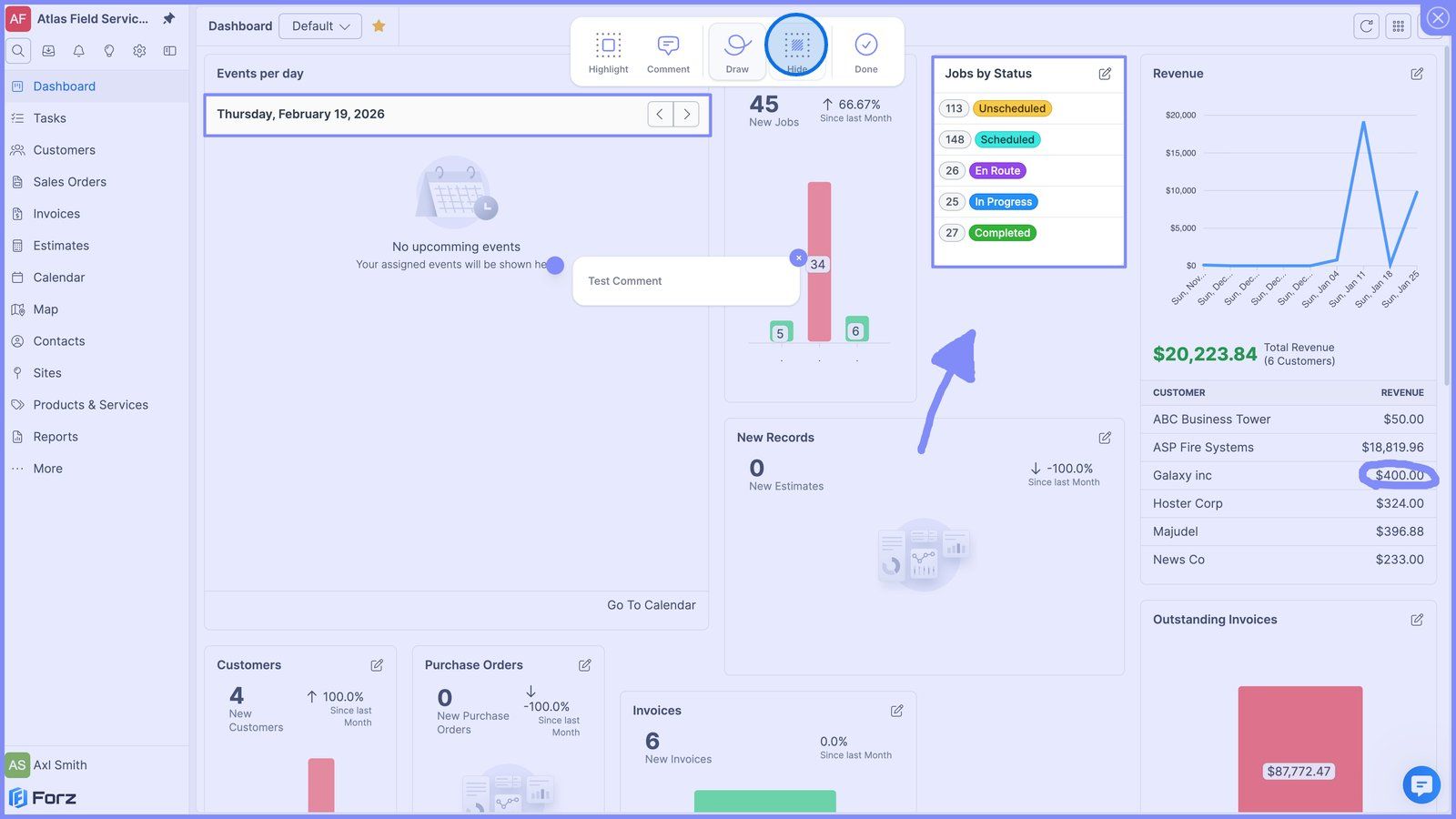Go to the next day in Events
The width and height of the screenshot is (1456, 819).
[687, 115]
